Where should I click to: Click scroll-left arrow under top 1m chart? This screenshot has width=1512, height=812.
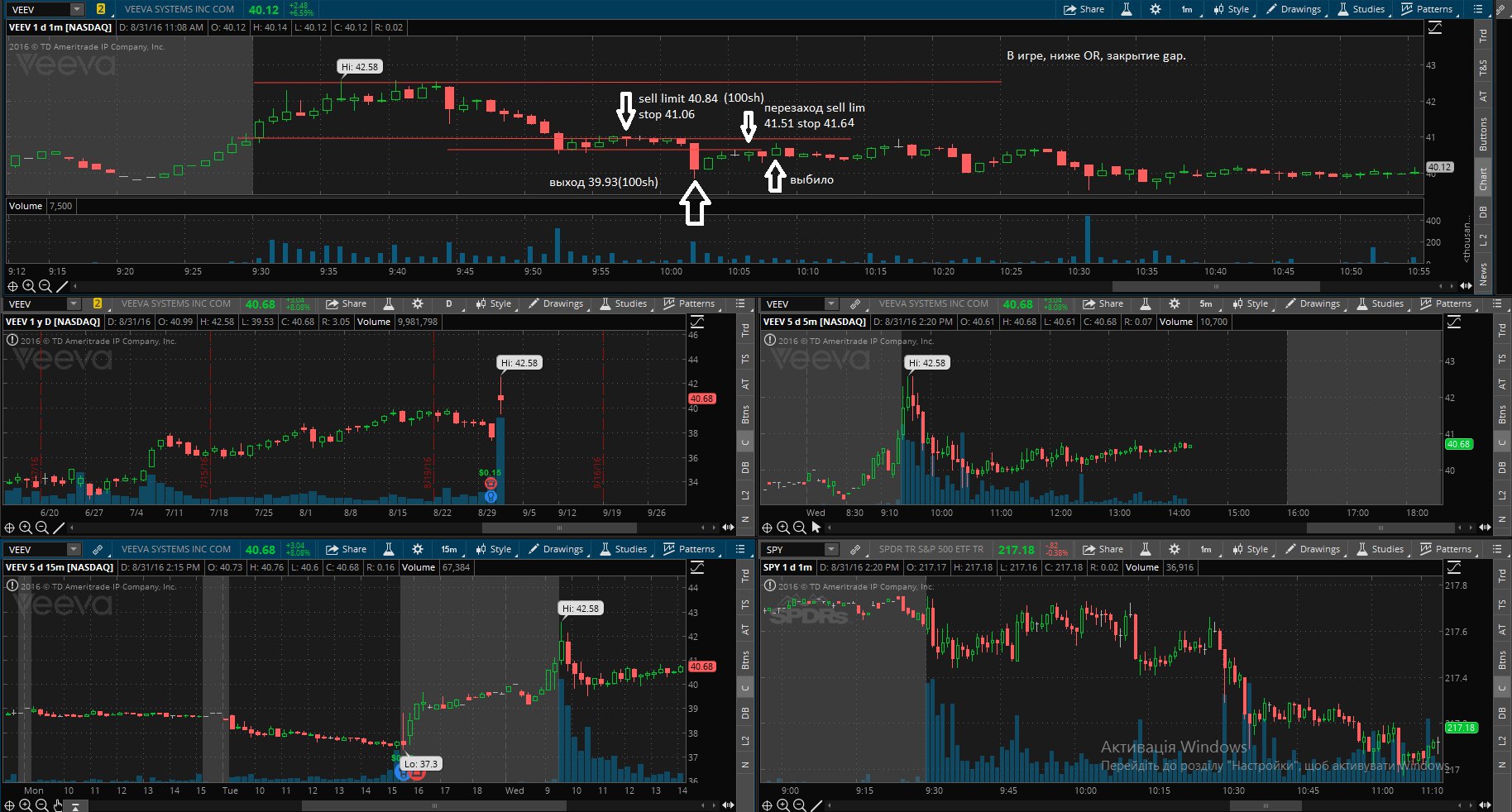(x=75, y=286)
